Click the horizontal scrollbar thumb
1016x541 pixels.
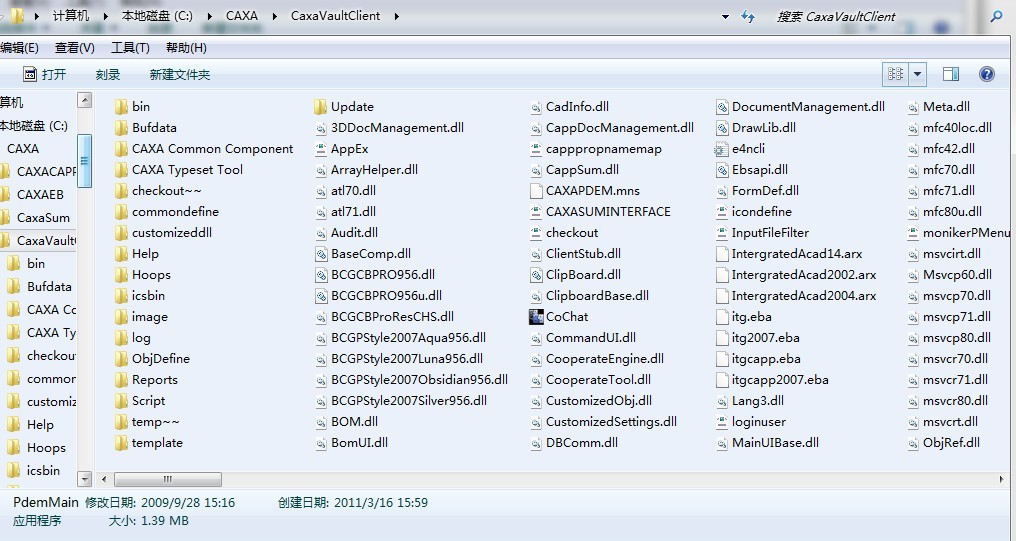[x=168, y=479]
